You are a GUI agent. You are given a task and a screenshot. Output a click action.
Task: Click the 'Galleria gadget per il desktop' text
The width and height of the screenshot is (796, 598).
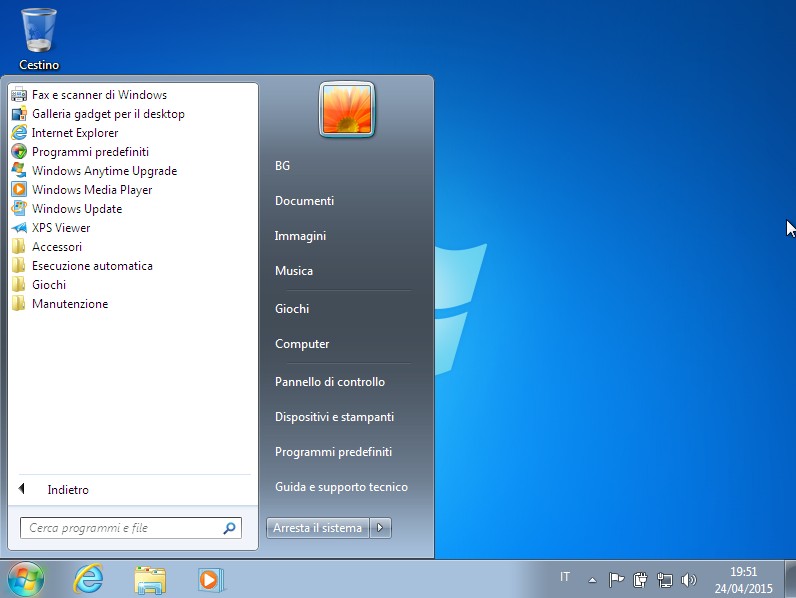coord(108,114)
